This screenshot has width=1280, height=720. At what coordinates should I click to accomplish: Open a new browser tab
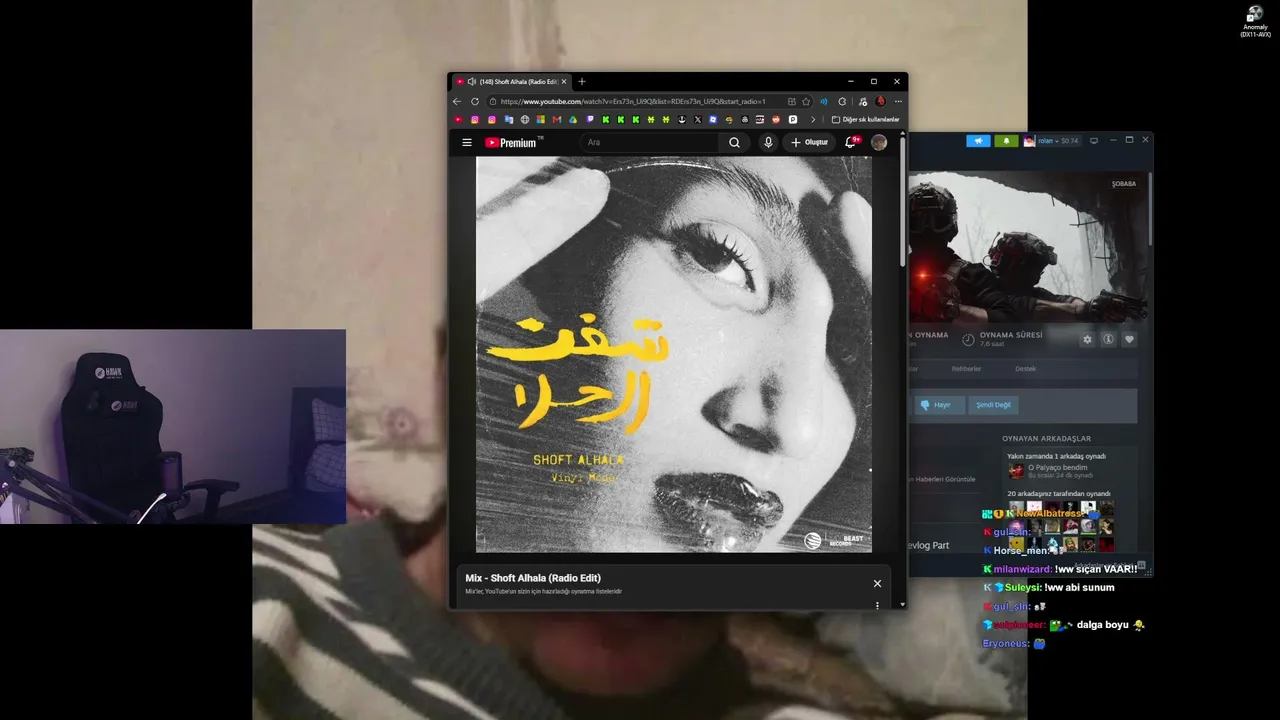[x=582, y=81]
